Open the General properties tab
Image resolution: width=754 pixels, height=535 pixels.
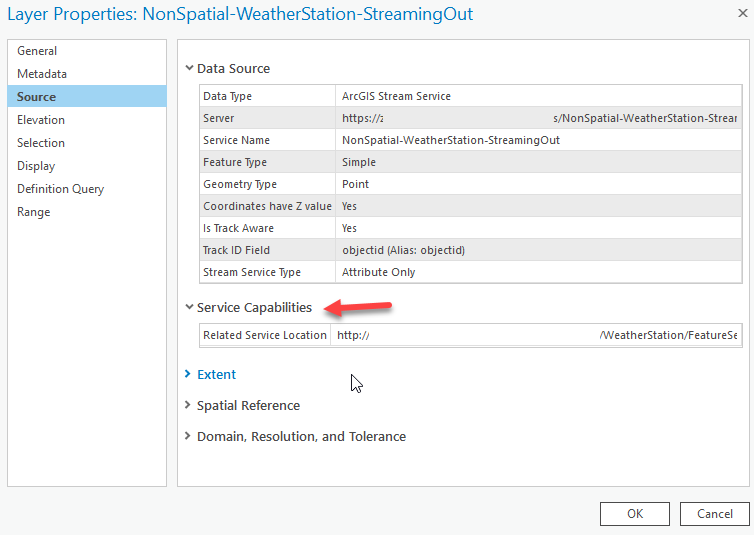pos(37,51)
